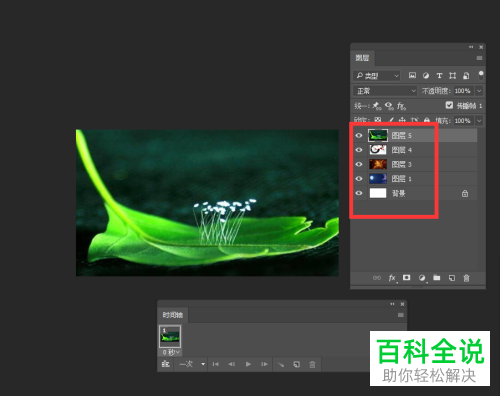Filter layers by shape layer icon
500x396 pixels.
[x=452, y=76]
